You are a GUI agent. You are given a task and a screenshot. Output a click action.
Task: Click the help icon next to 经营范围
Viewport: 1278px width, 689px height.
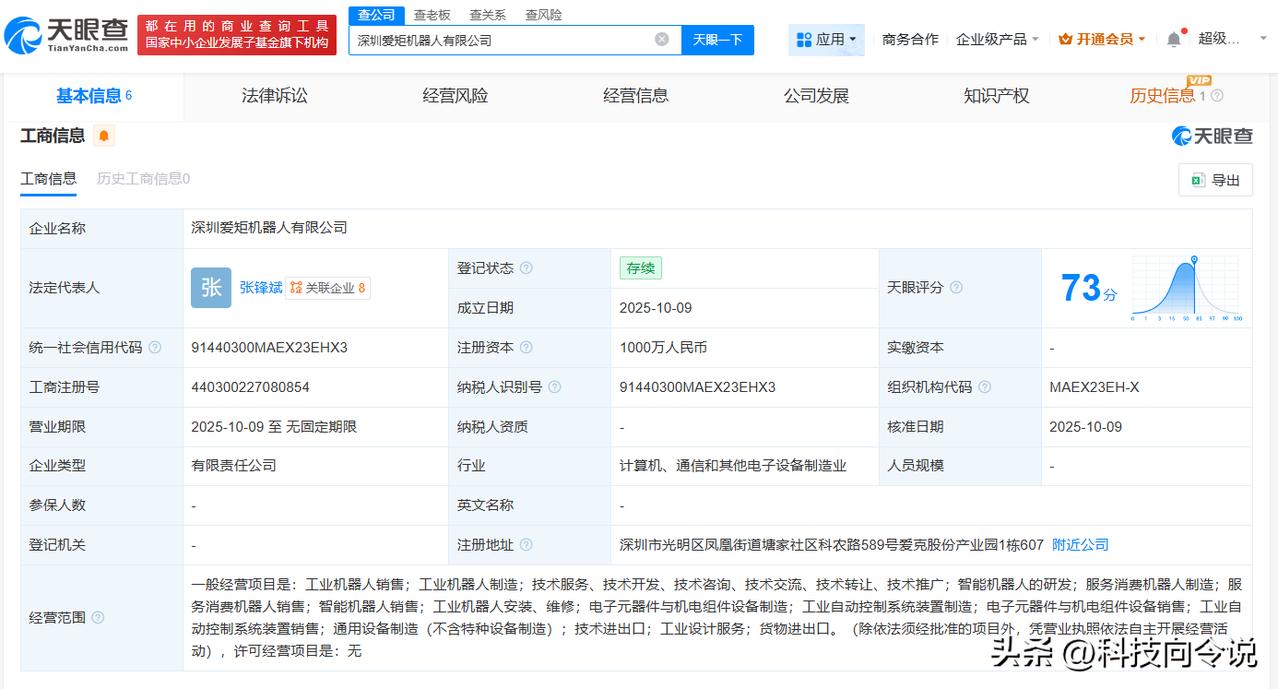(x=98, y=618)
